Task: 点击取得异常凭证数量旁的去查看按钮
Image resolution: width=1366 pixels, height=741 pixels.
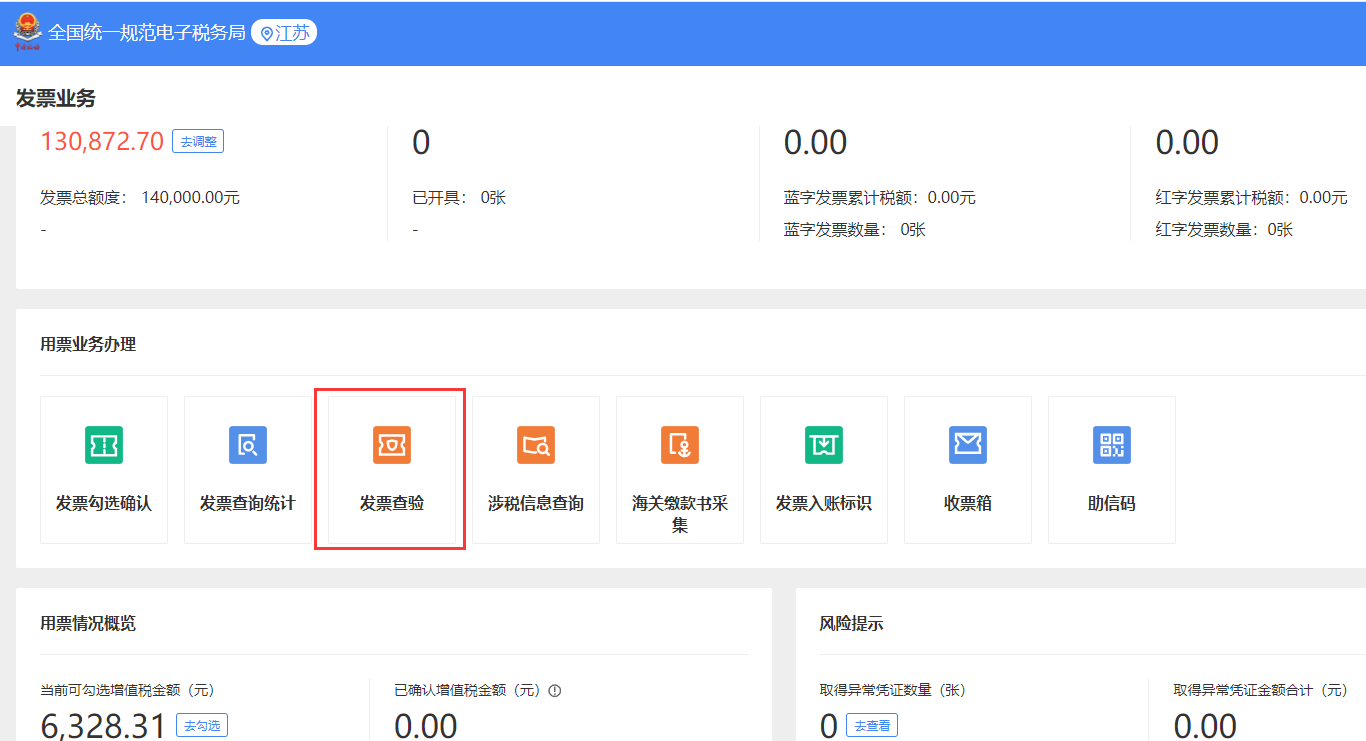Action: [x=871, y=725]
